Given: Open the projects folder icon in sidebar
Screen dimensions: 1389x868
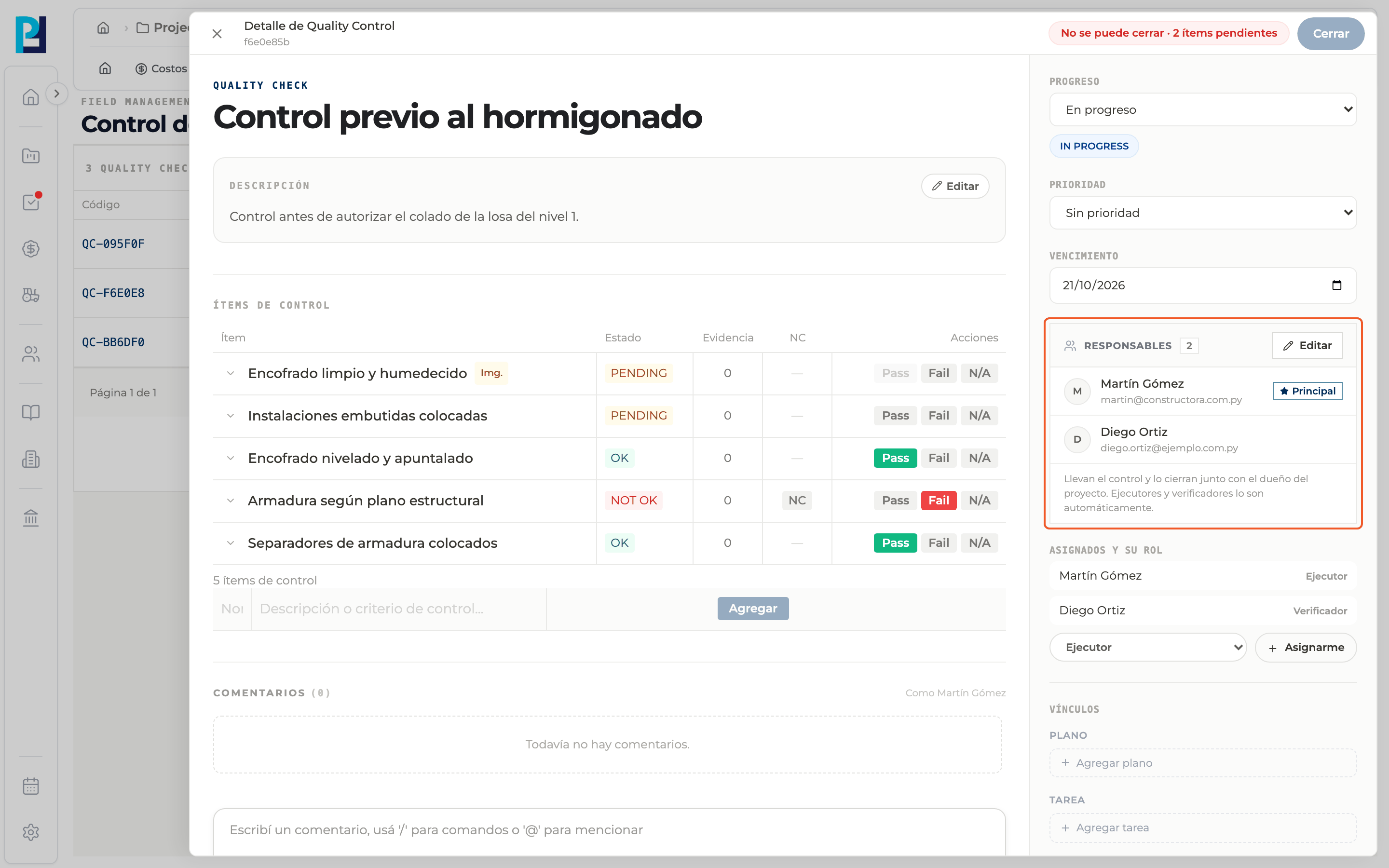Looking at the screenshot, I should [x=31, y=156].
